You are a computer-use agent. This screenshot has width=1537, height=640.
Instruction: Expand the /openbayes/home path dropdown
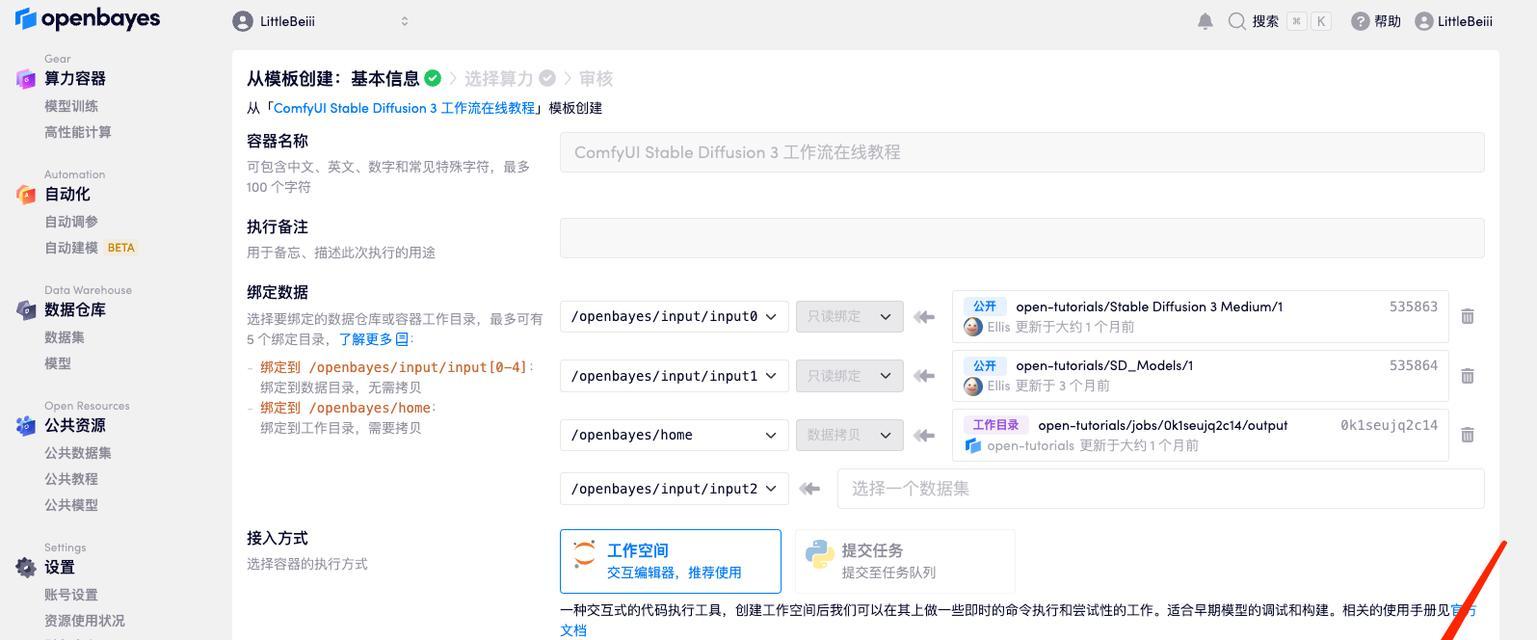coord(674,435)
